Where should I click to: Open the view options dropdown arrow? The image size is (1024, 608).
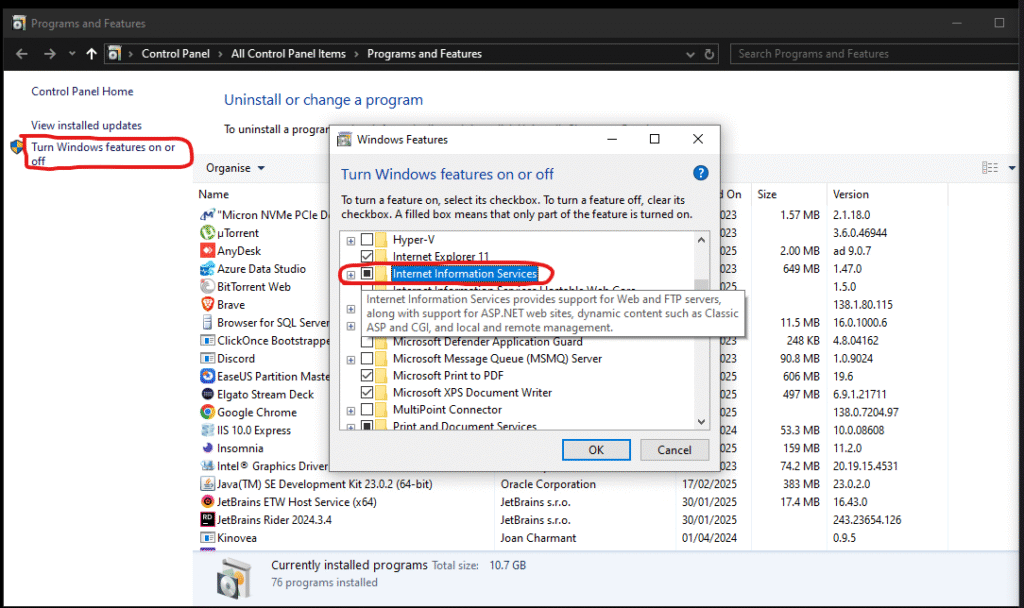1012,168
